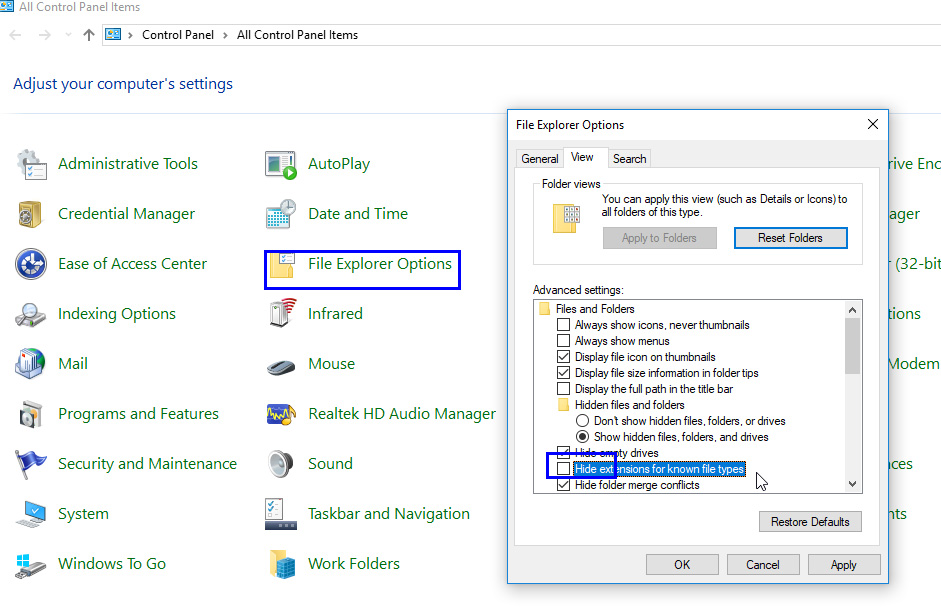This screenshot has height=609, width=941.
Task: Collapse the Files and Folders tree node
Action: tap(544, 309)
